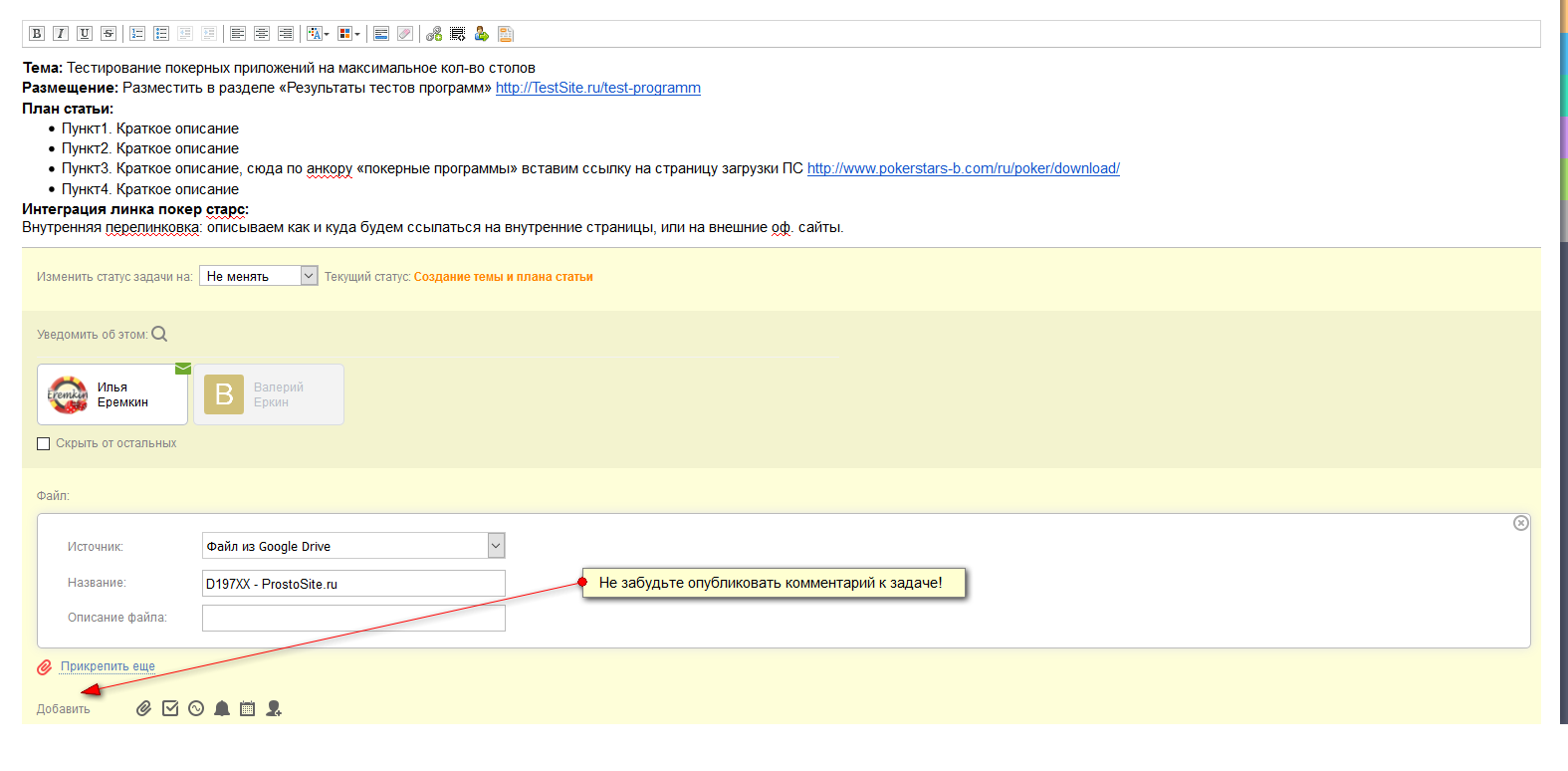Click the 'Прикрепить еще' link
The image size is (1568, 771).
click(108, 666)
